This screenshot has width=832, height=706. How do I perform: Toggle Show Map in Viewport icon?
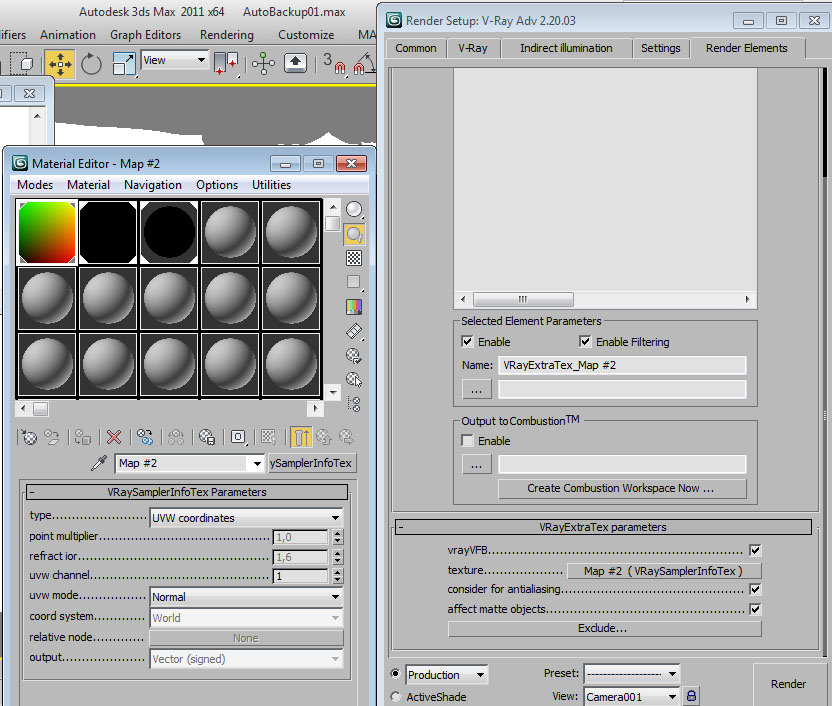point(268,437)
